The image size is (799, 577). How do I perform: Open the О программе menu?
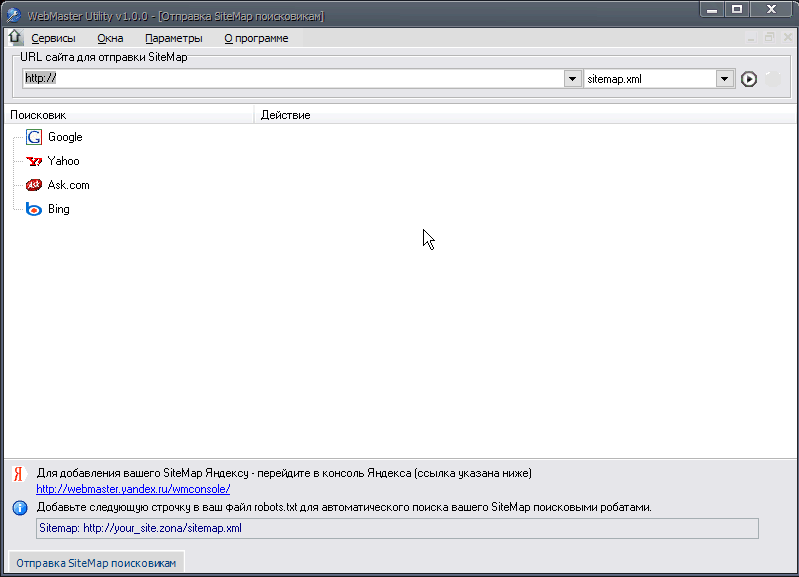[256, 38]
